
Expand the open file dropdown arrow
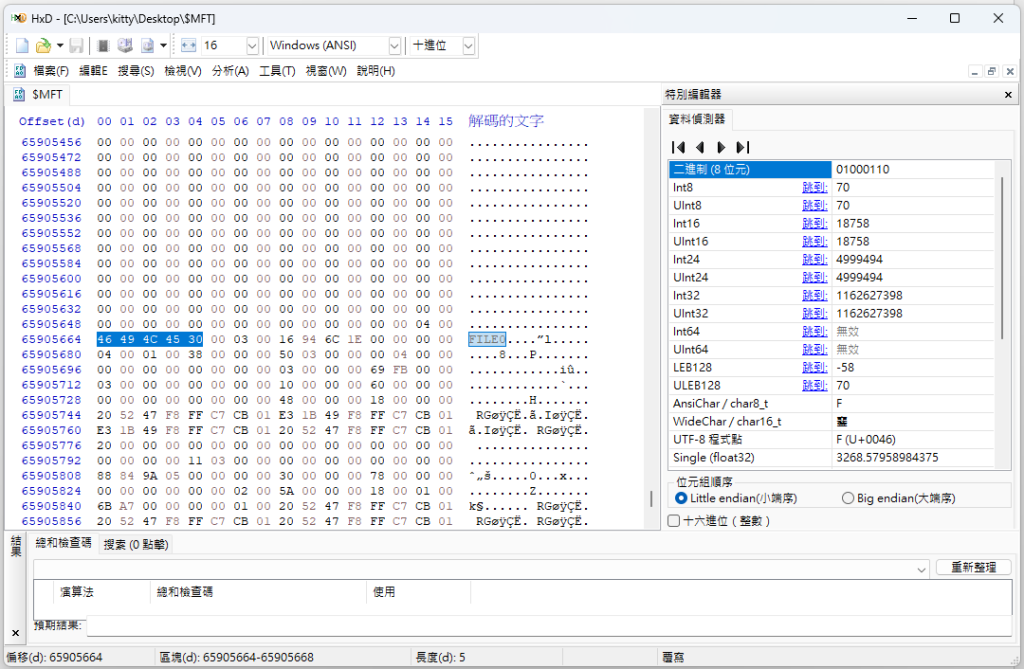coord(60,46)
